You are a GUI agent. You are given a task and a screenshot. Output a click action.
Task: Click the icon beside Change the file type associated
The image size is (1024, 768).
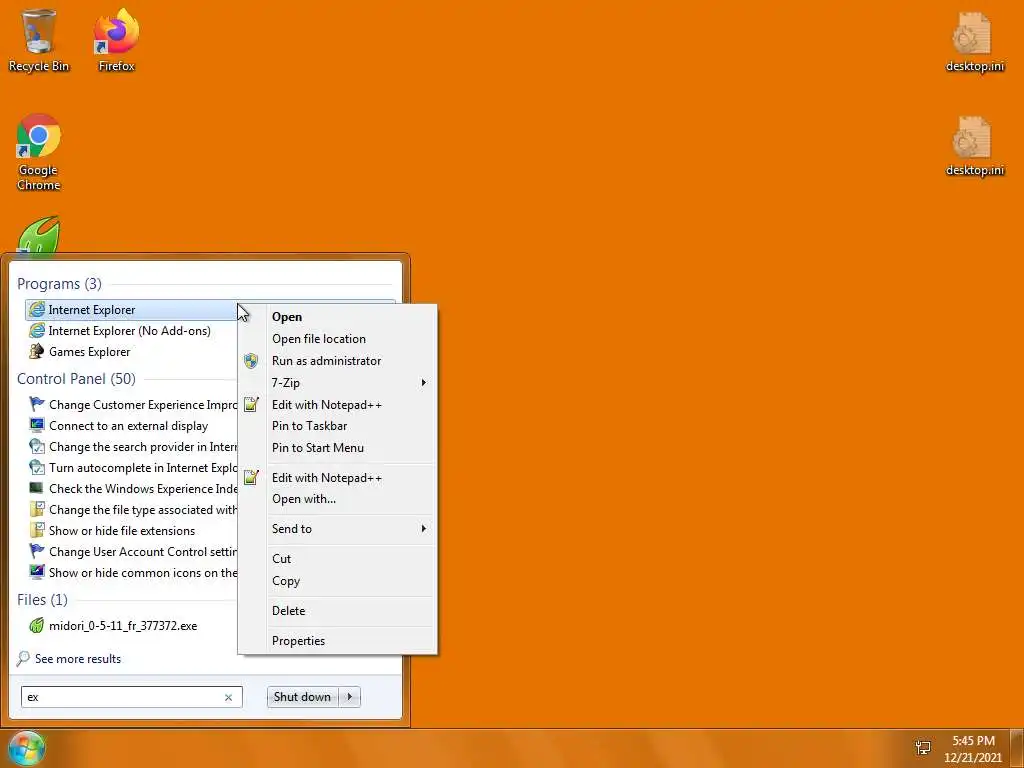pyautogui.click(x=37, y=509)
